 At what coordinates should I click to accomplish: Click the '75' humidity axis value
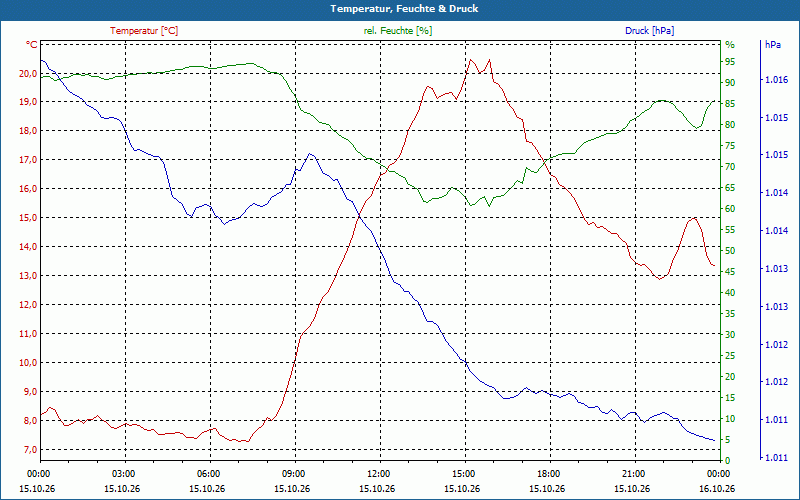[730, 146]
